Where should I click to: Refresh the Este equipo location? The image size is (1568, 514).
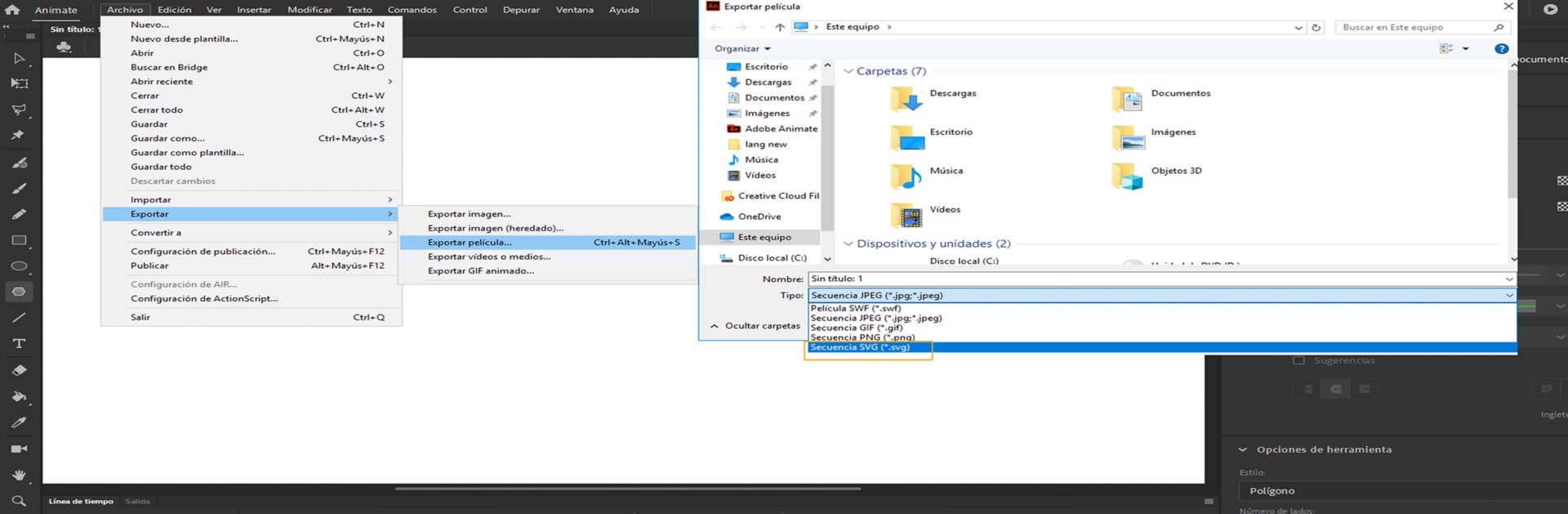point(1316,27)
